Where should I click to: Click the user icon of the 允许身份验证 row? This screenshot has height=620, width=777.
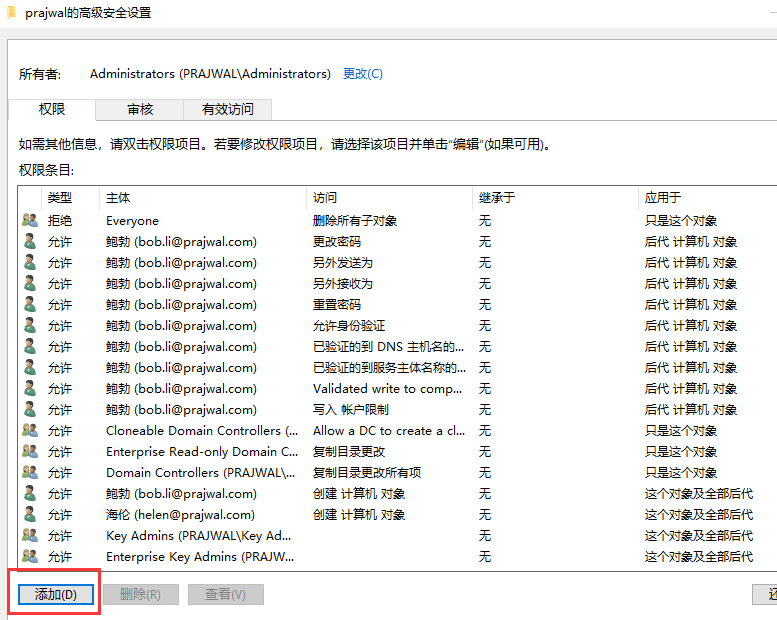tap(30, 326)
